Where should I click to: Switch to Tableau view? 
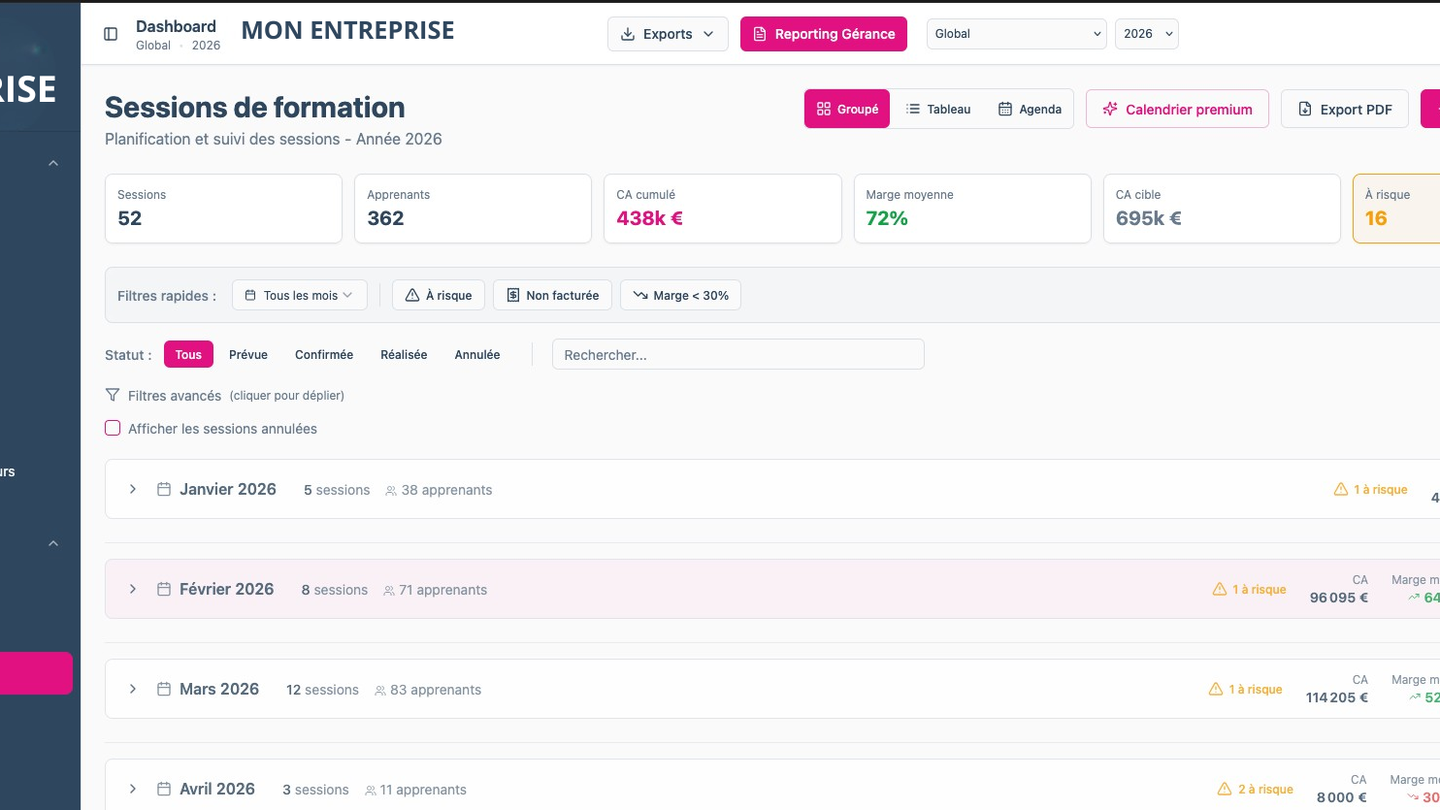point(938,109)
